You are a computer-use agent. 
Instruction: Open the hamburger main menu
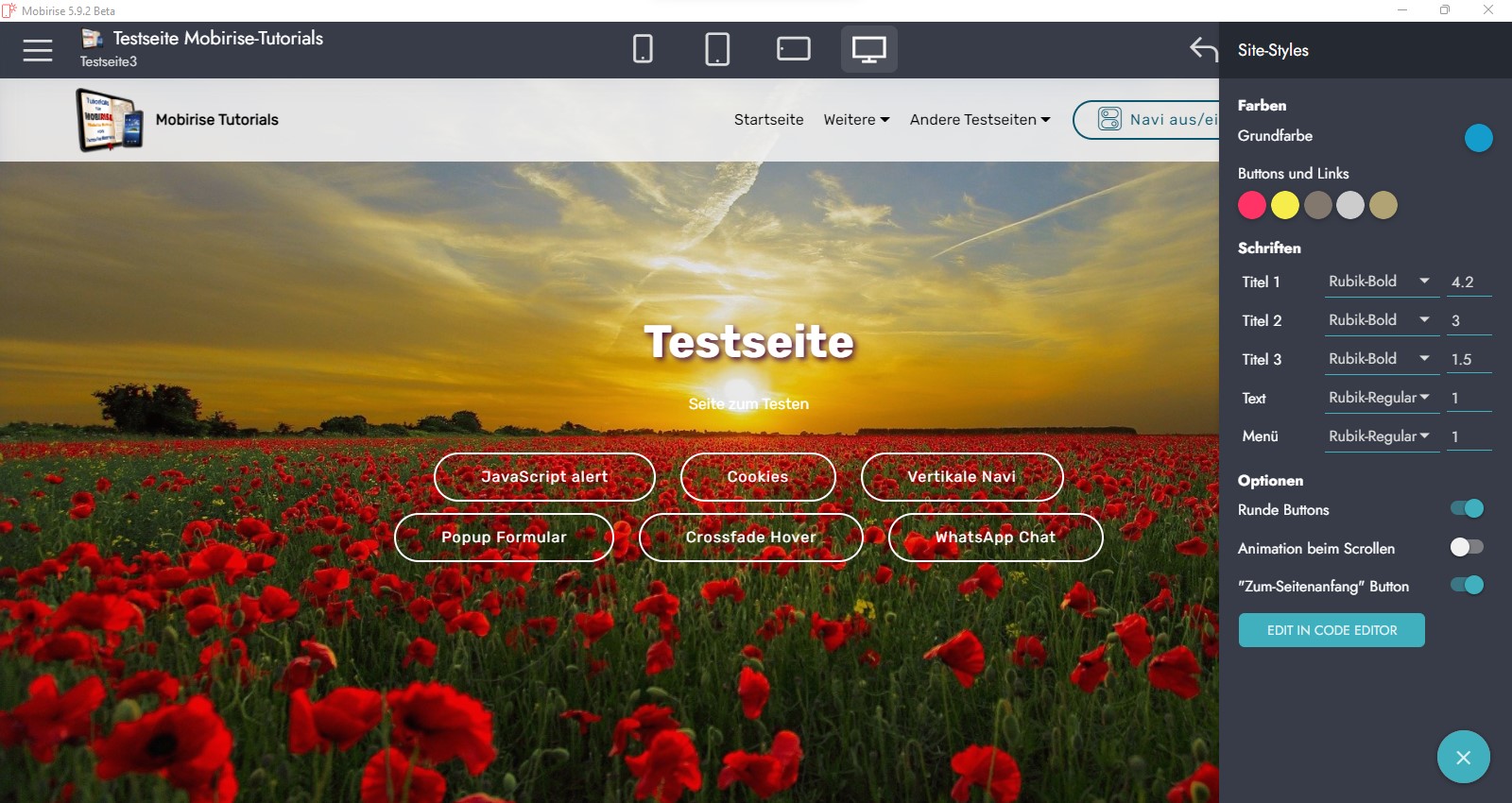38,50
